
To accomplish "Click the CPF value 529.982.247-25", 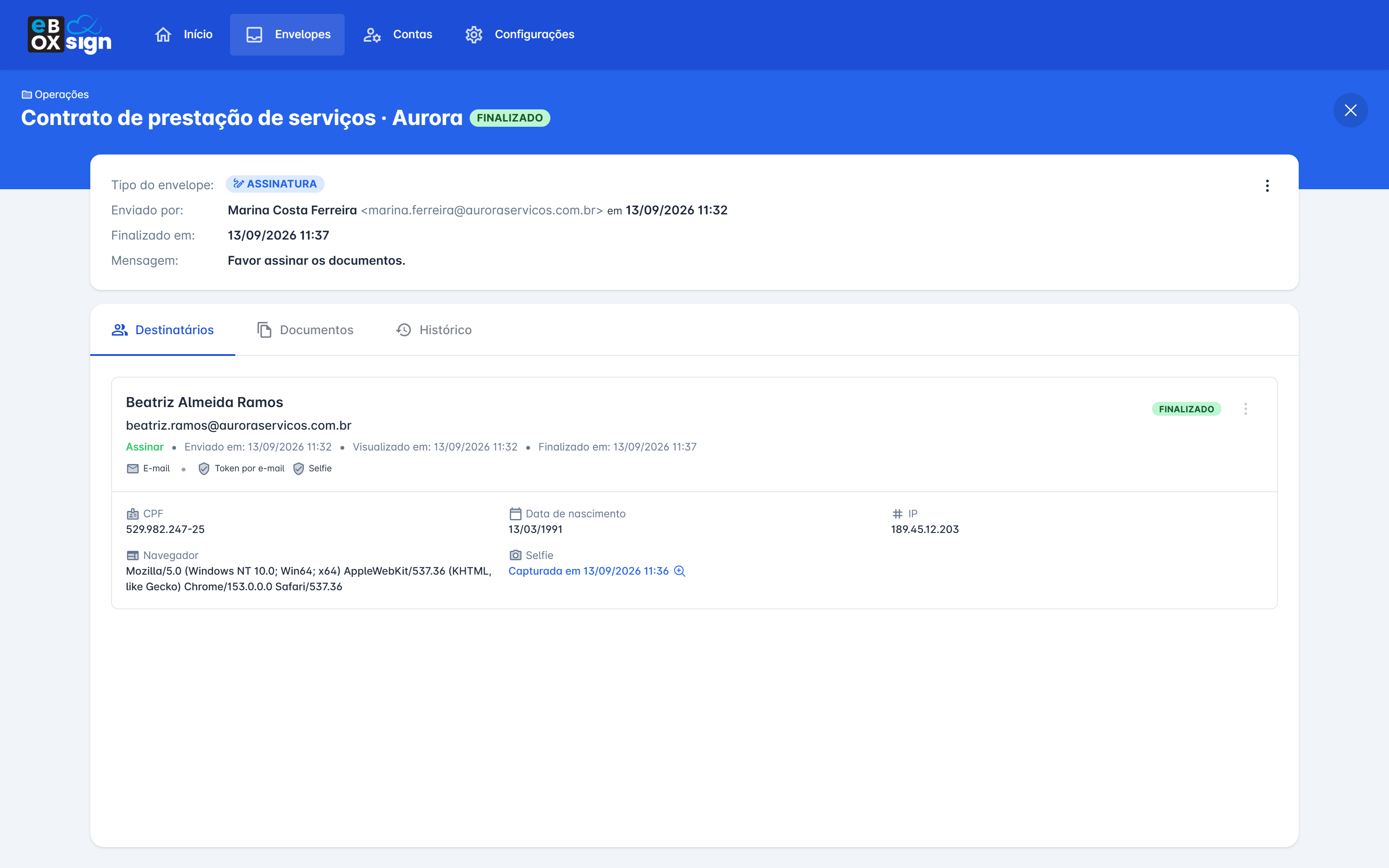I will point(165,529).
